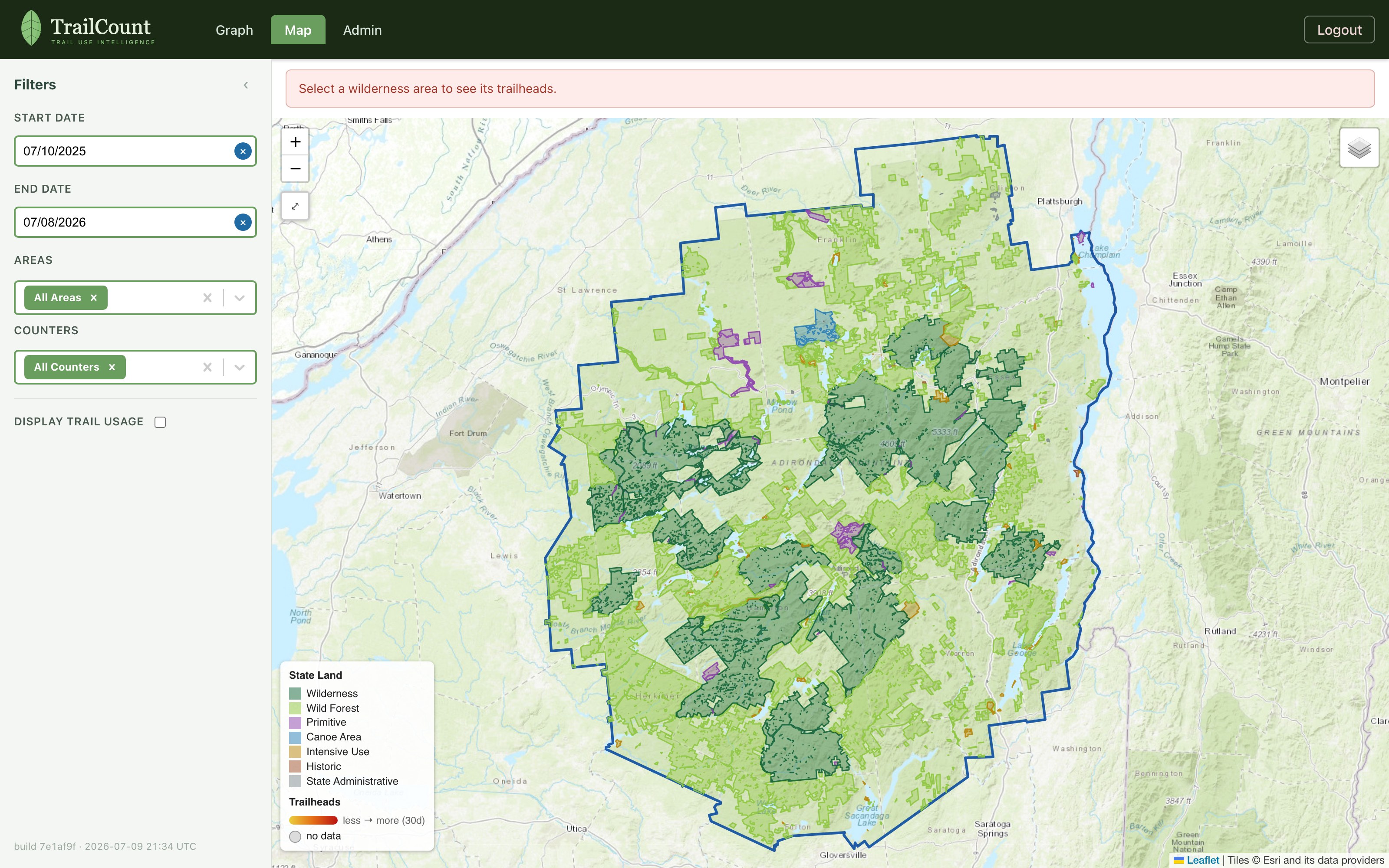The height and width of the screenshot is (868, 1389).
Task: Click the no data circle marker
Action: [x=295, y=836]
